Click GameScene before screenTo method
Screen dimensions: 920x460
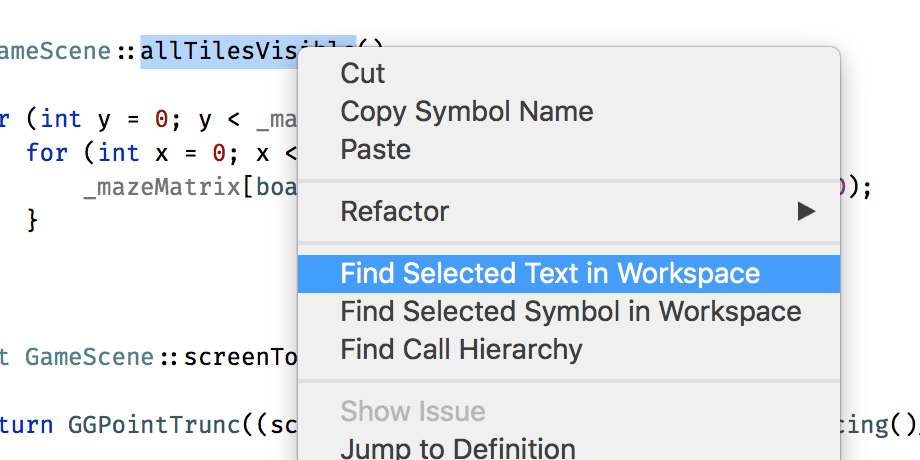89,356
